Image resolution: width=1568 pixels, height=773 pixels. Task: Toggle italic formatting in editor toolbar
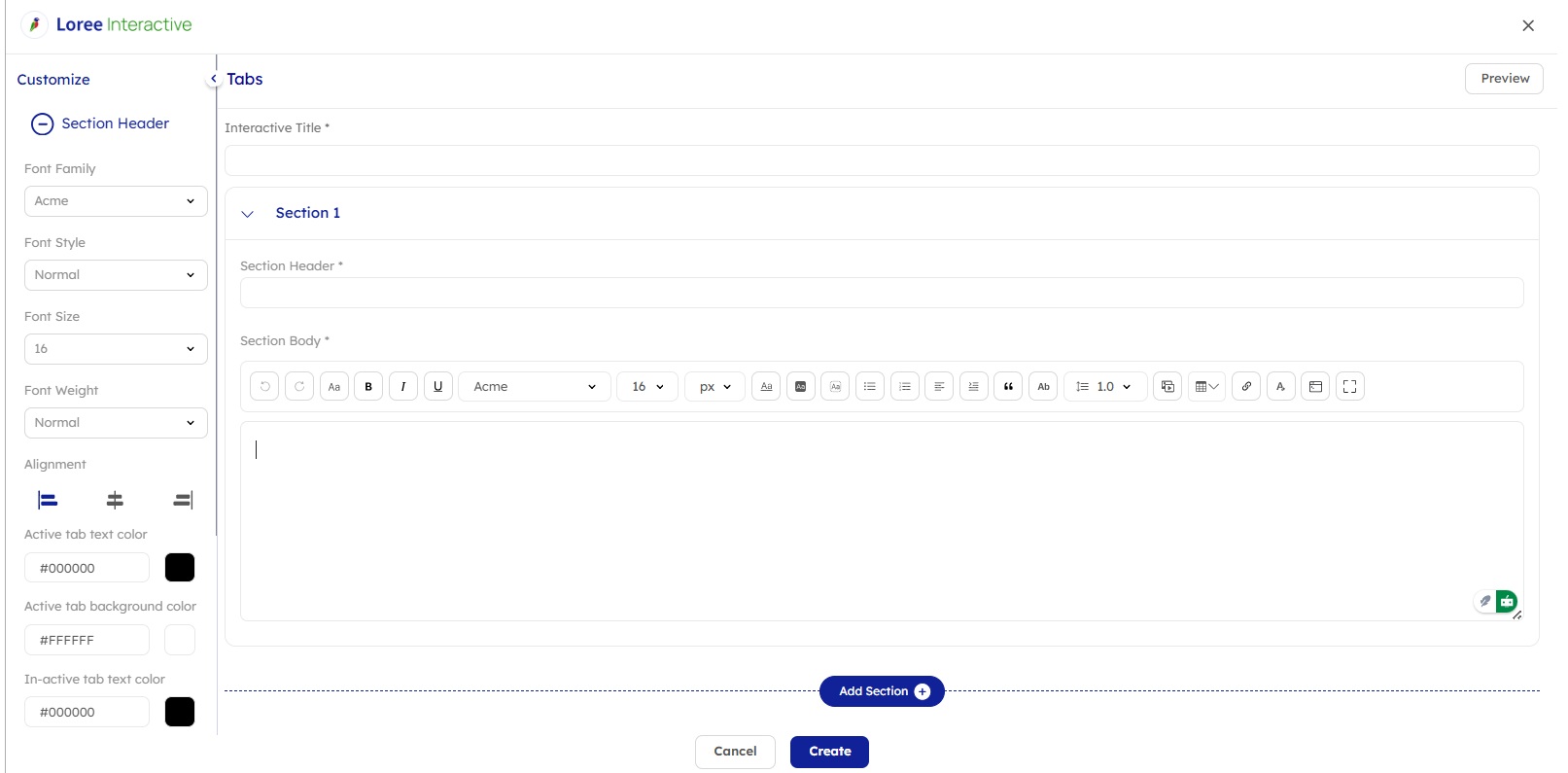point(403,387)
